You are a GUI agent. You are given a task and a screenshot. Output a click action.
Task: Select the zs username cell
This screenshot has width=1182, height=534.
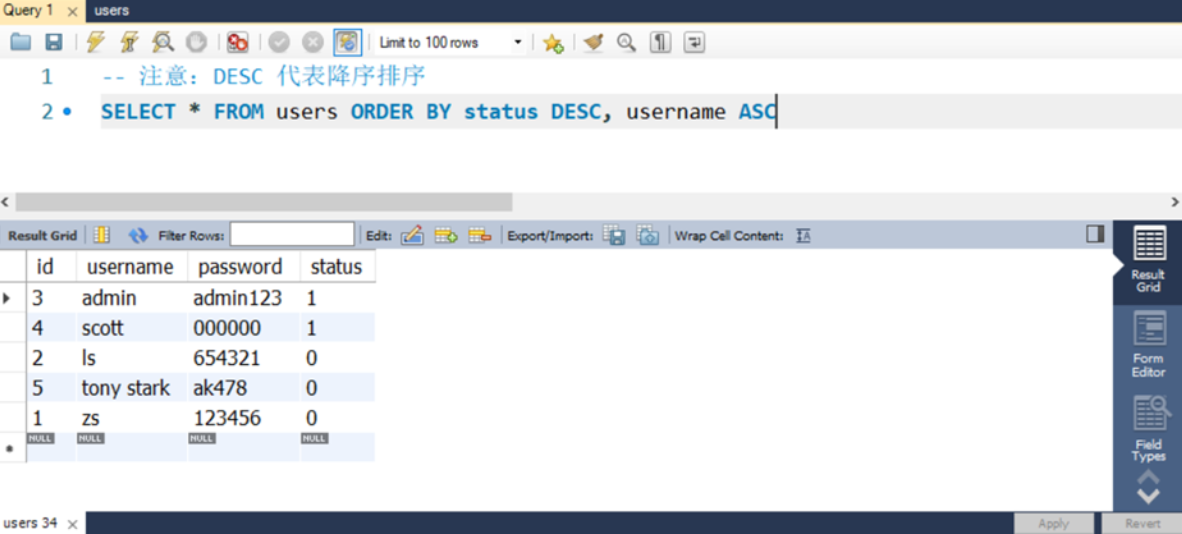tap(132, 418)
